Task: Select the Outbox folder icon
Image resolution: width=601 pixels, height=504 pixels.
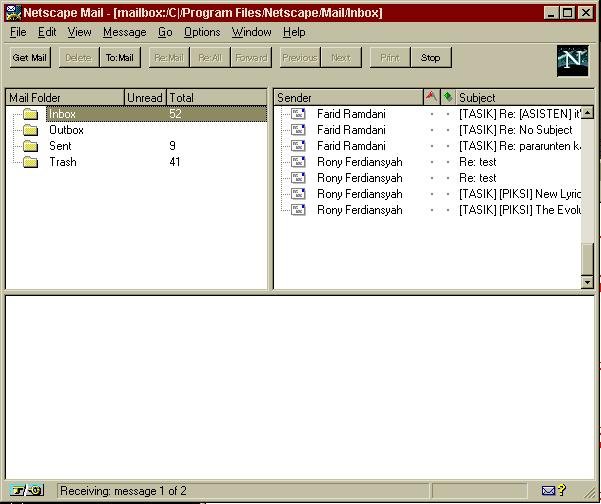Action: click(30, 130)
